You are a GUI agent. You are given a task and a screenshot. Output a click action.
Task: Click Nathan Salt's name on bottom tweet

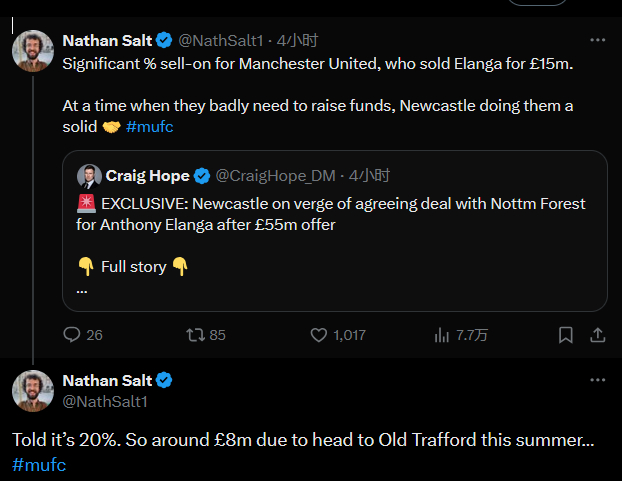click(107, 380)
